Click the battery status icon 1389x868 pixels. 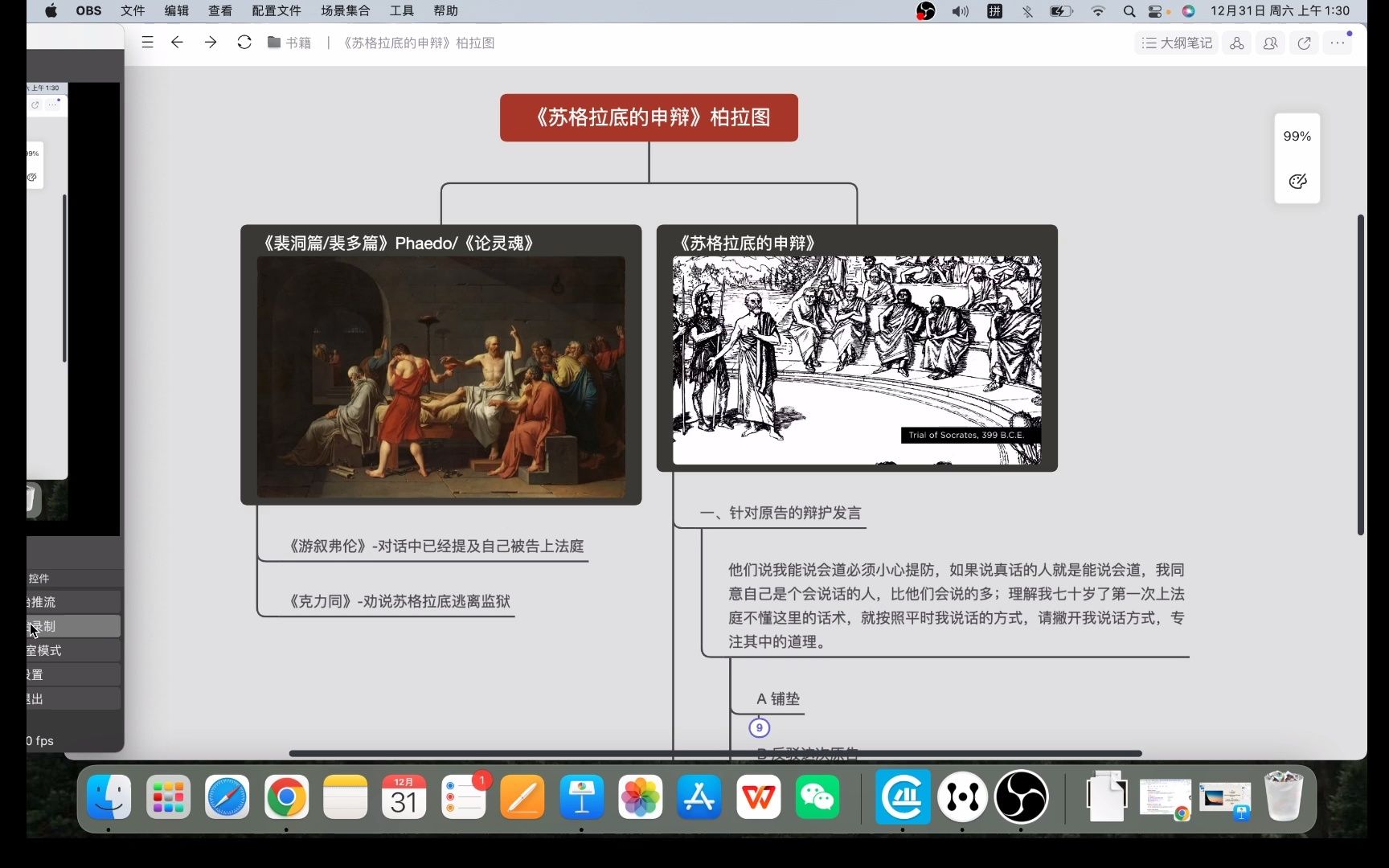click(1061, 11)
